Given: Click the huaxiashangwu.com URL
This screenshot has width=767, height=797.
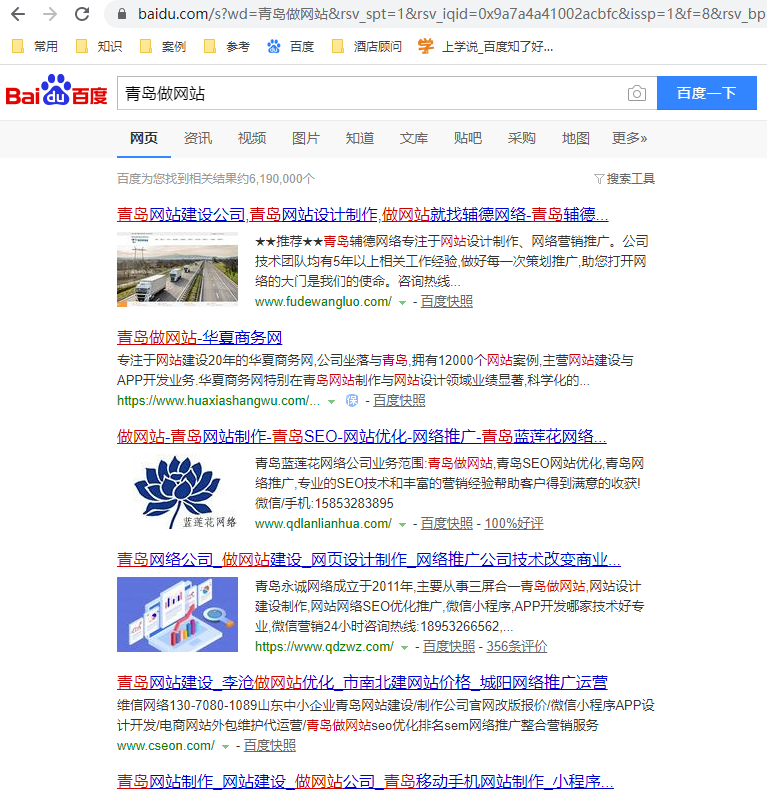Looking at the screenshot, I should click(218, 401).
